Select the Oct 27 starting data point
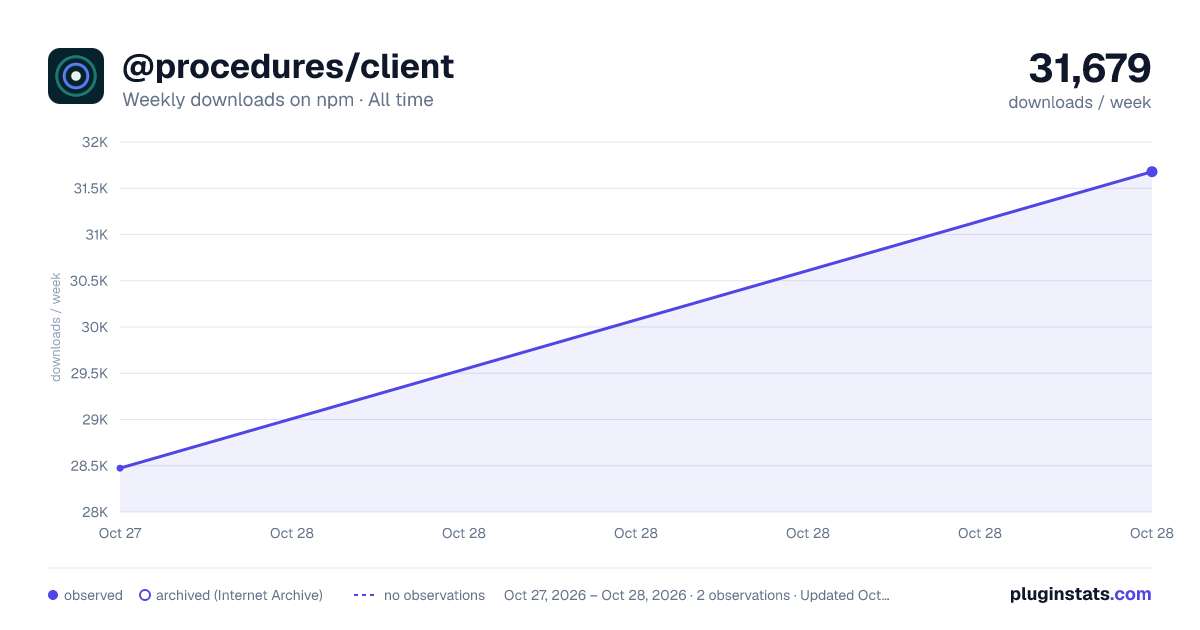 coord(120,468)
